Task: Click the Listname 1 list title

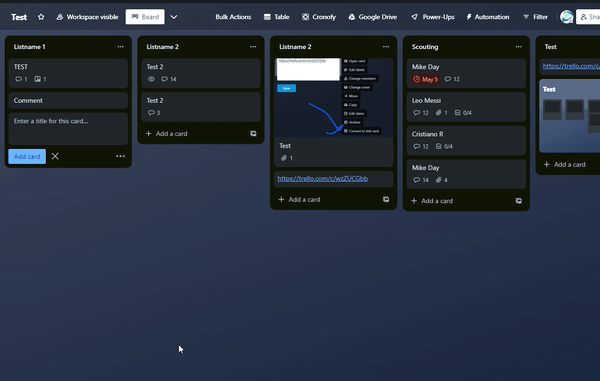Action: (29, 47)
